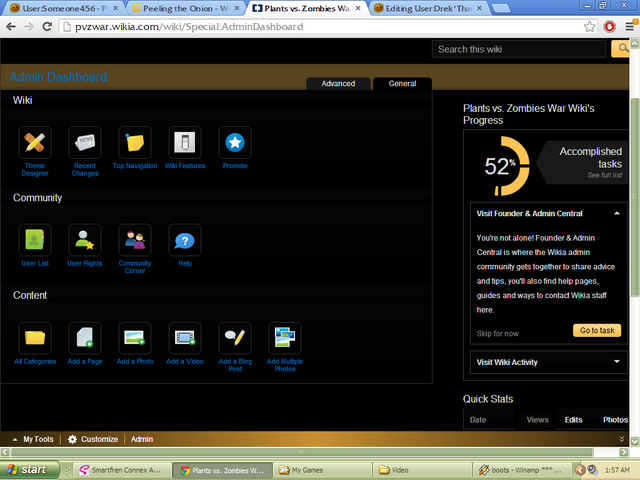Viewport: 640px width, 480px height.
Task: Open Smartfren Connex taskbar item
Action: [122, 470]
